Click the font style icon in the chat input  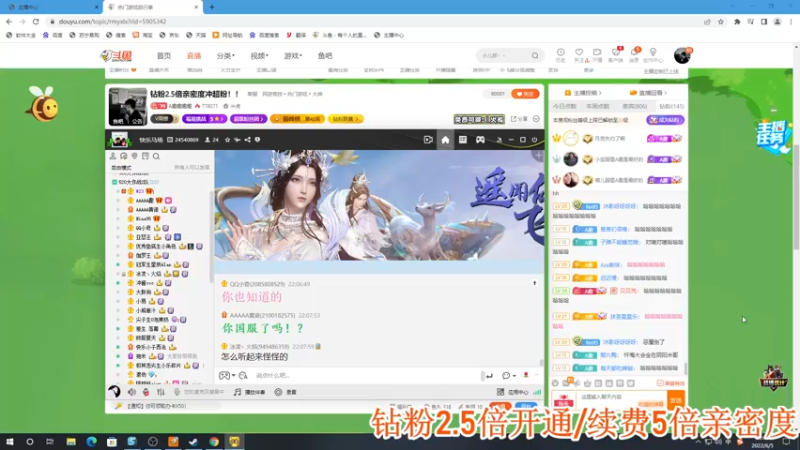tap(243, 376)
